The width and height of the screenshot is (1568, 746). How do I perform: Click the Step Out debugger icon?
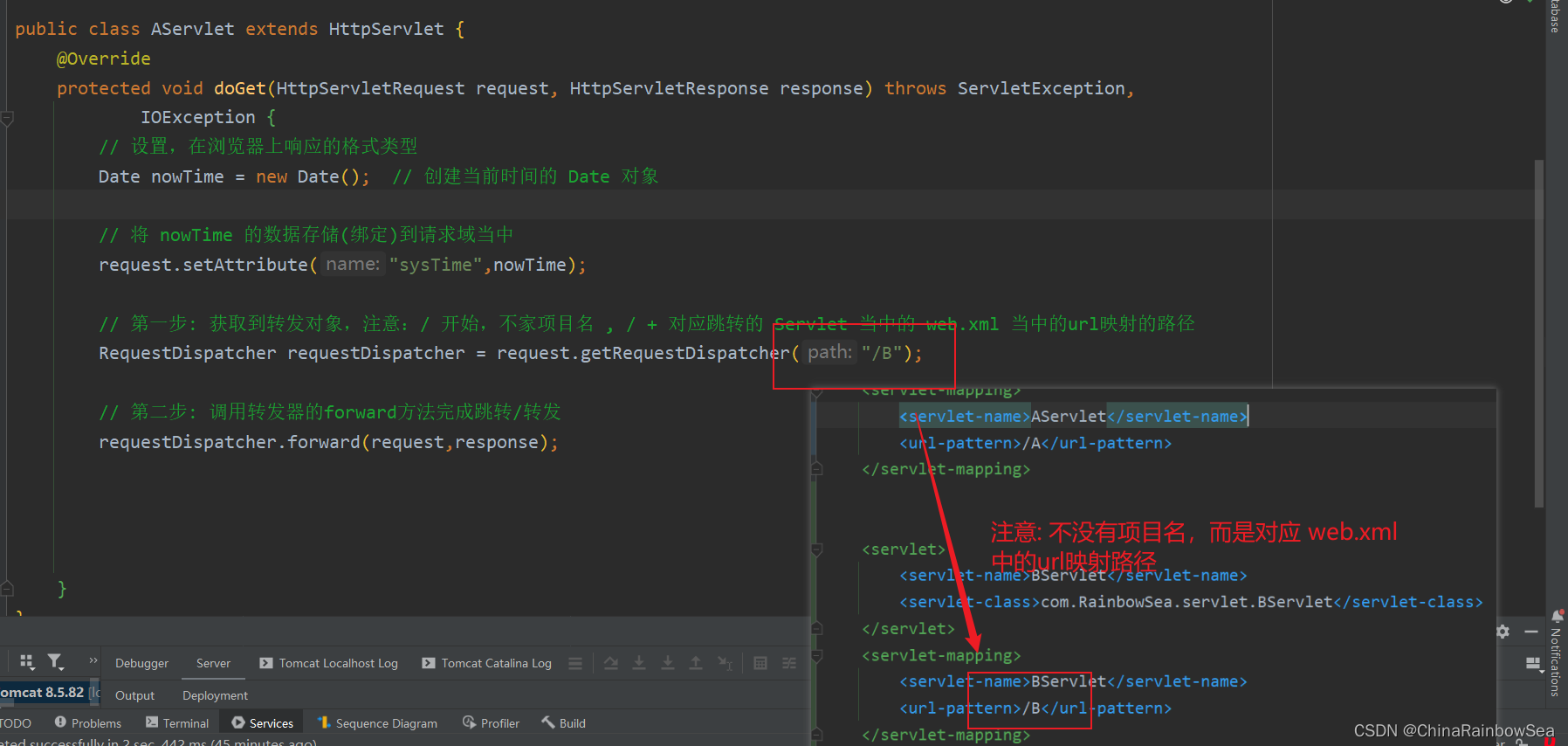(696, 663)
